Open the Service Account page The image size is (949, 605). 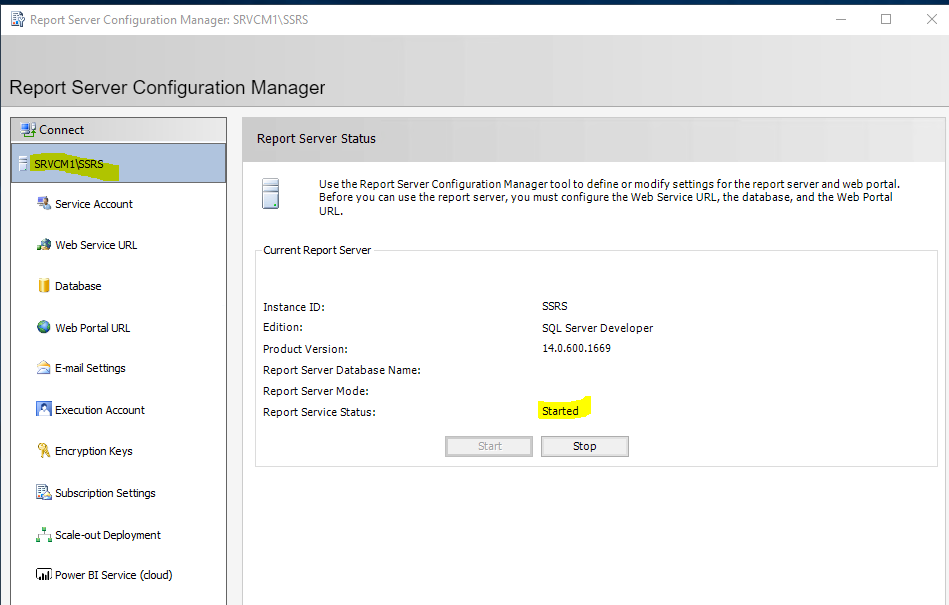[x=94, y=204]
